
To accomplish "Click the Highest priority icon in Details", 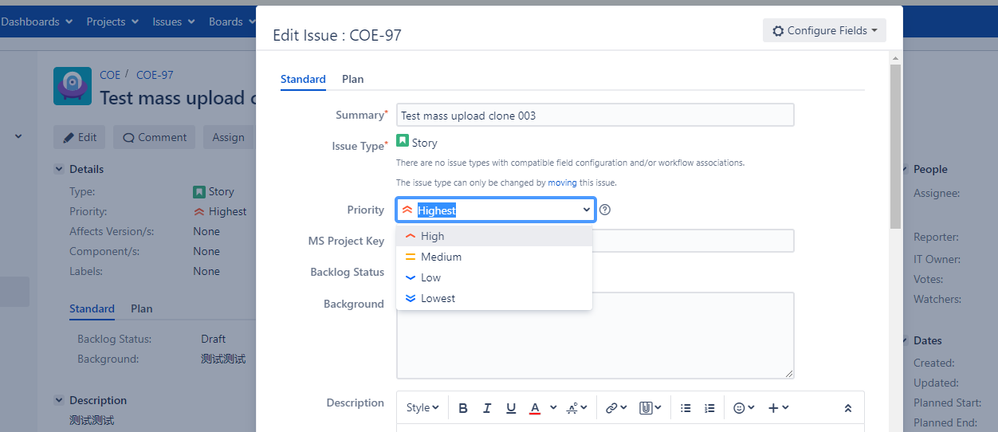I will click(199, 212).
